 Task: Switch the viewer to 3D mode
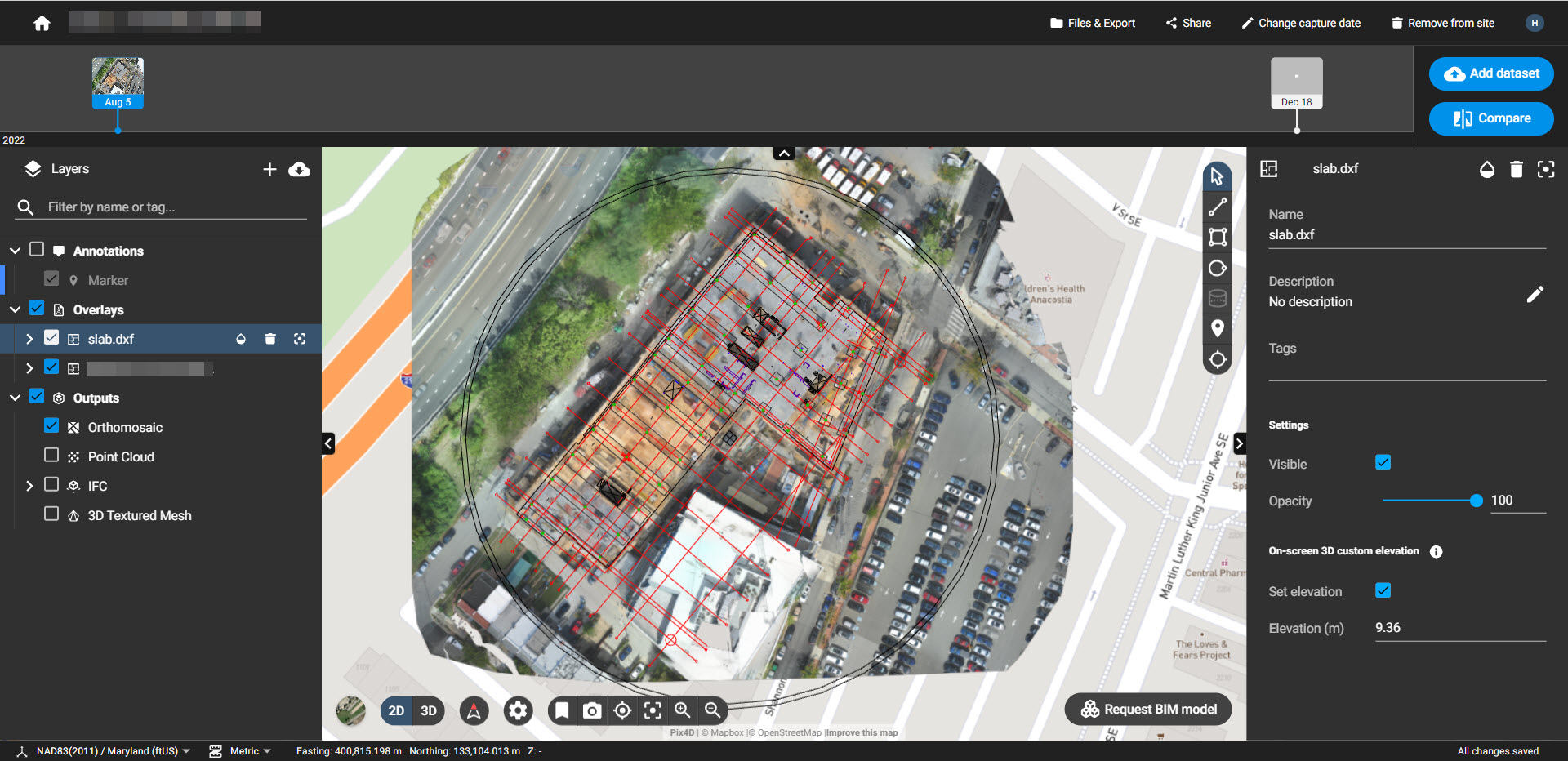427,710
